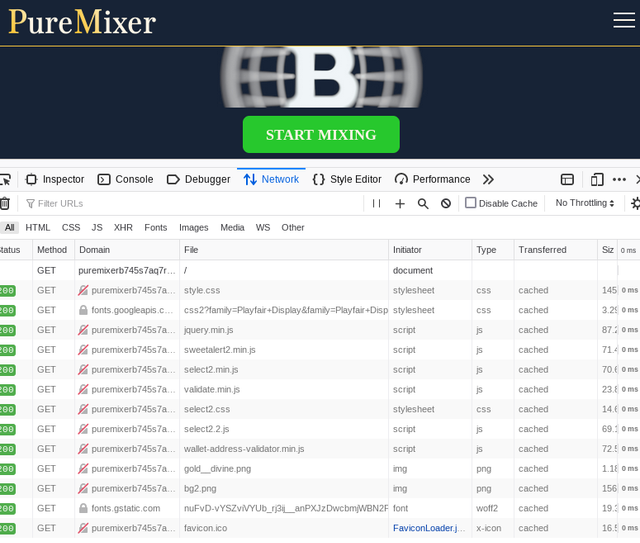Filter requests by WS
640x543 pixels.
(263, 227)
